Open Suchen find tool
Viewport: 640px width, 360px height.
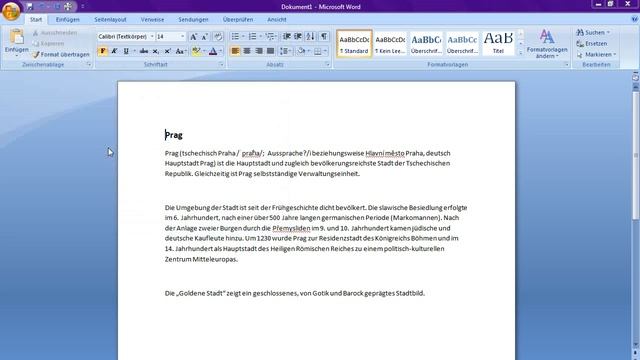(592, 32)
